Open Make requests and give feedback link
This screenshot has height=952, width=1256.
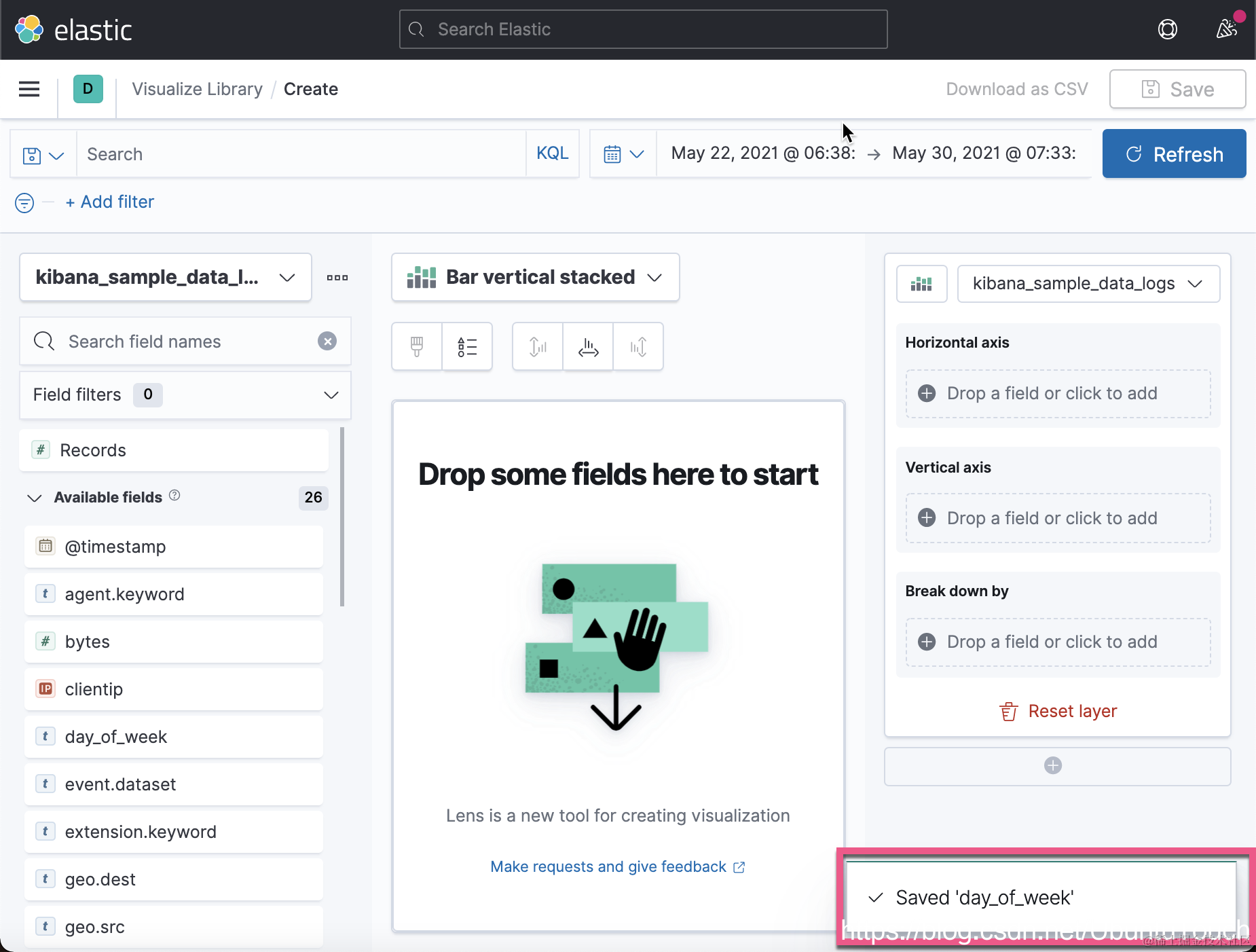tap(617, 867)
